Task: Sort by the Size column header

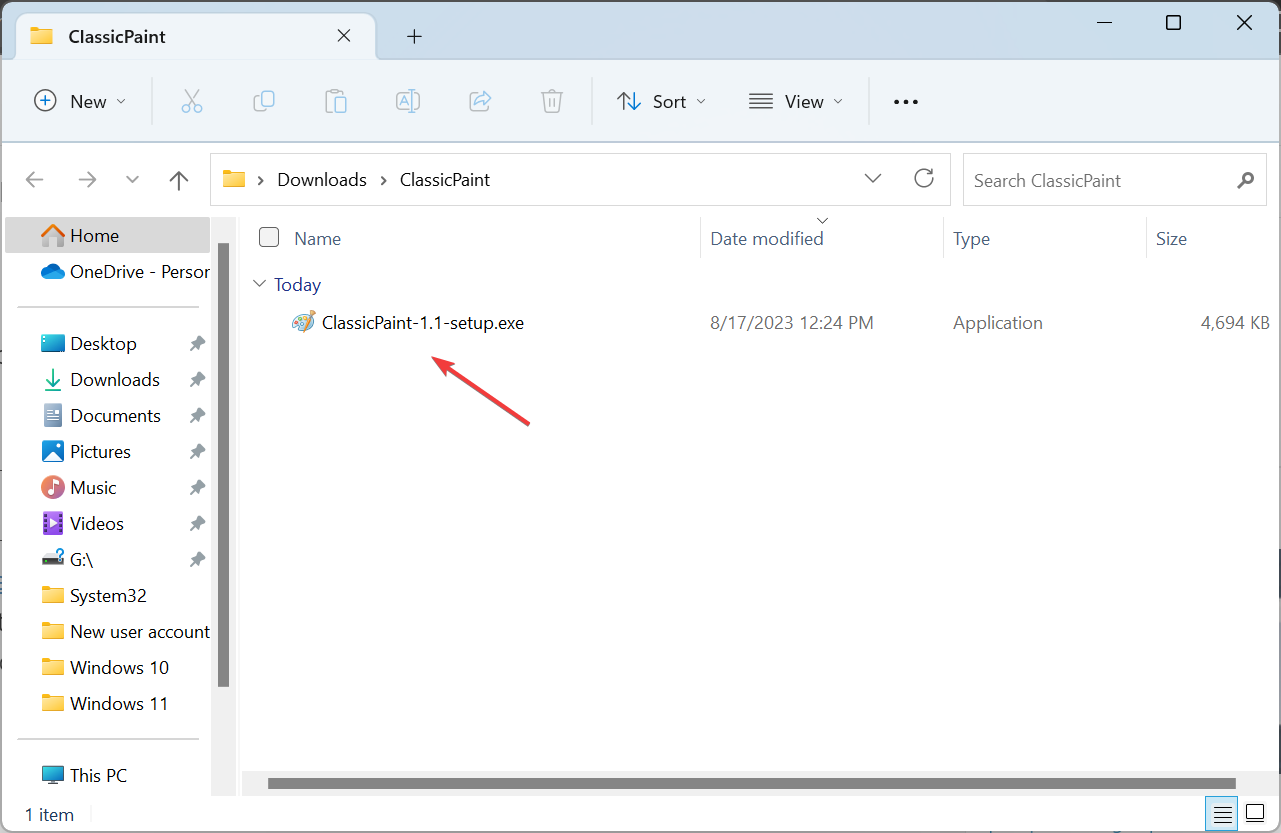Action: (x=1171, y=238)
